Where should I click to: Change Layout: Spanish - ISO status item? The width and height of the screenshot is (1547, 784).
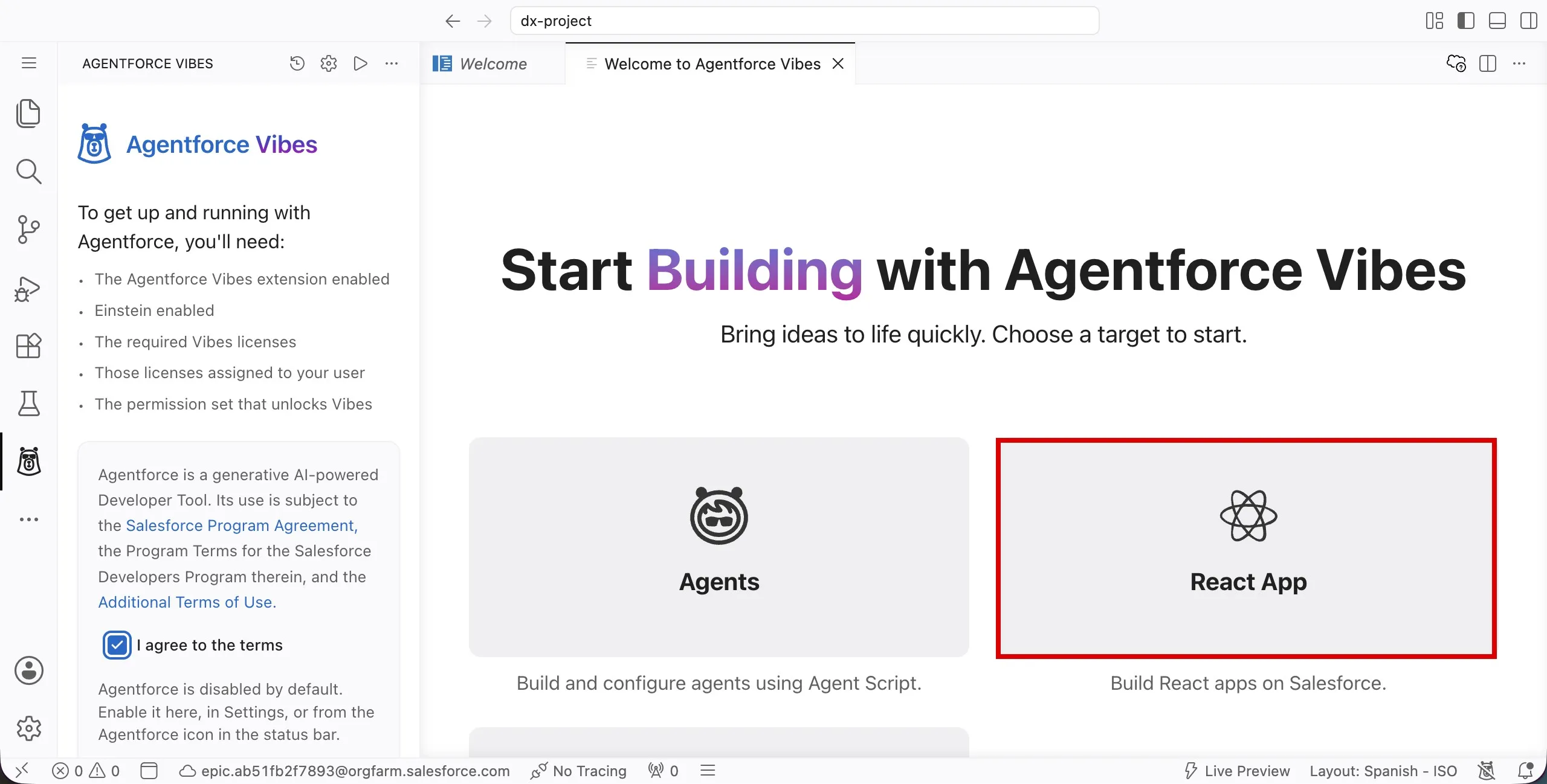click(x=1383, y=771)
